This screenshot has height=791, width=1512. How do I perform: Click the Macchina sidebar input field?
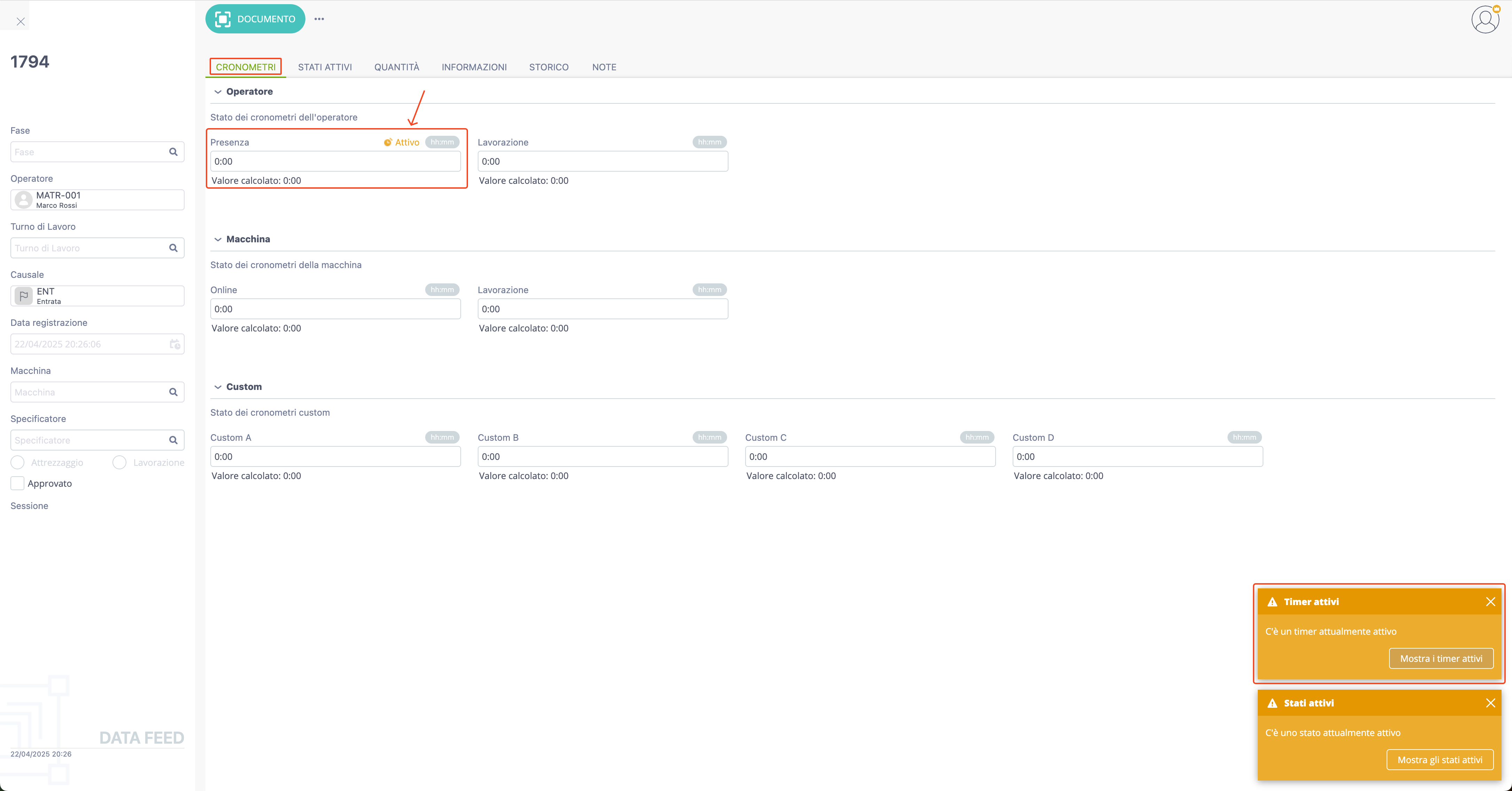tap(98, 392)
